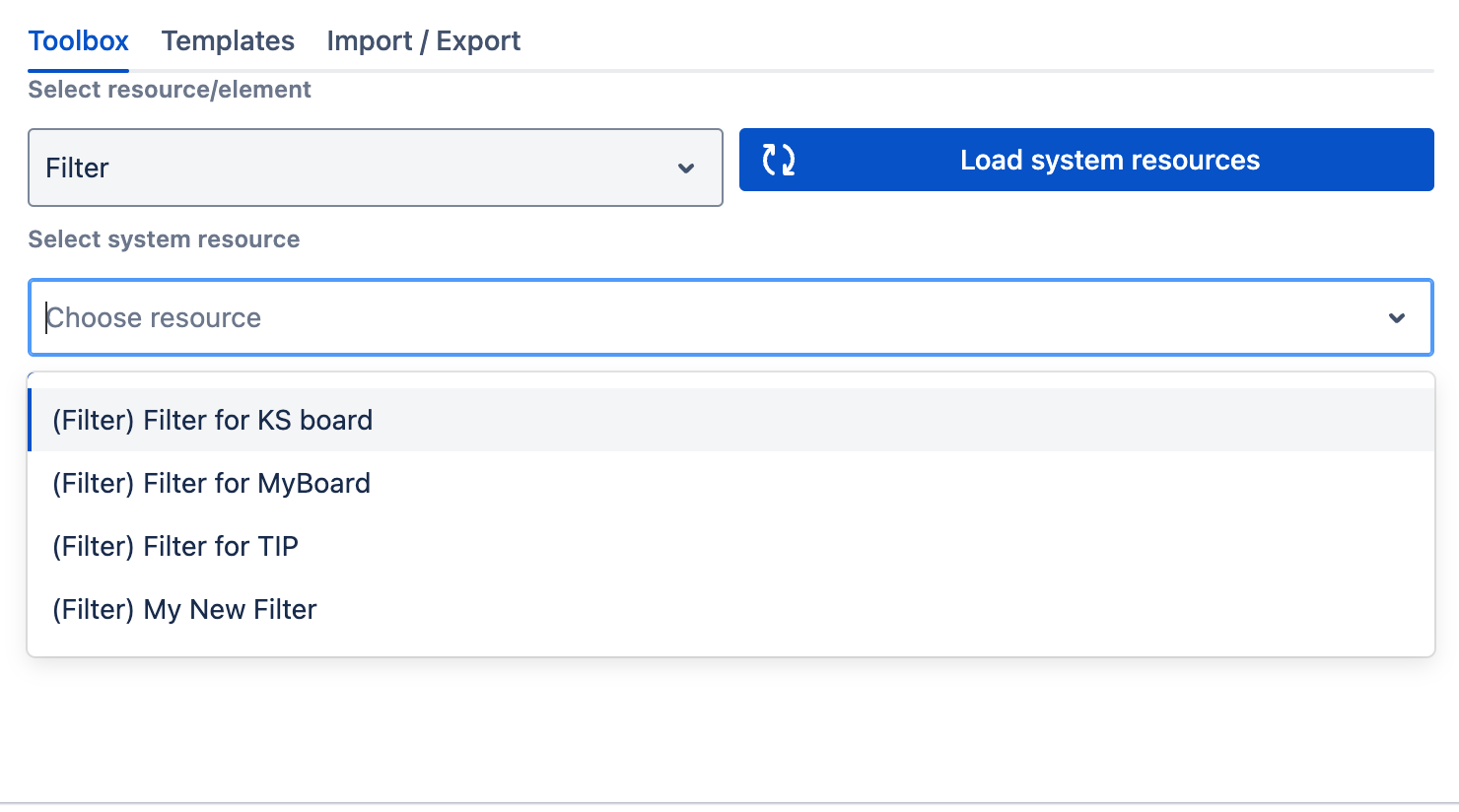Open the Choose resource combo box
The image size is (1459, 812).
[729, 318]
